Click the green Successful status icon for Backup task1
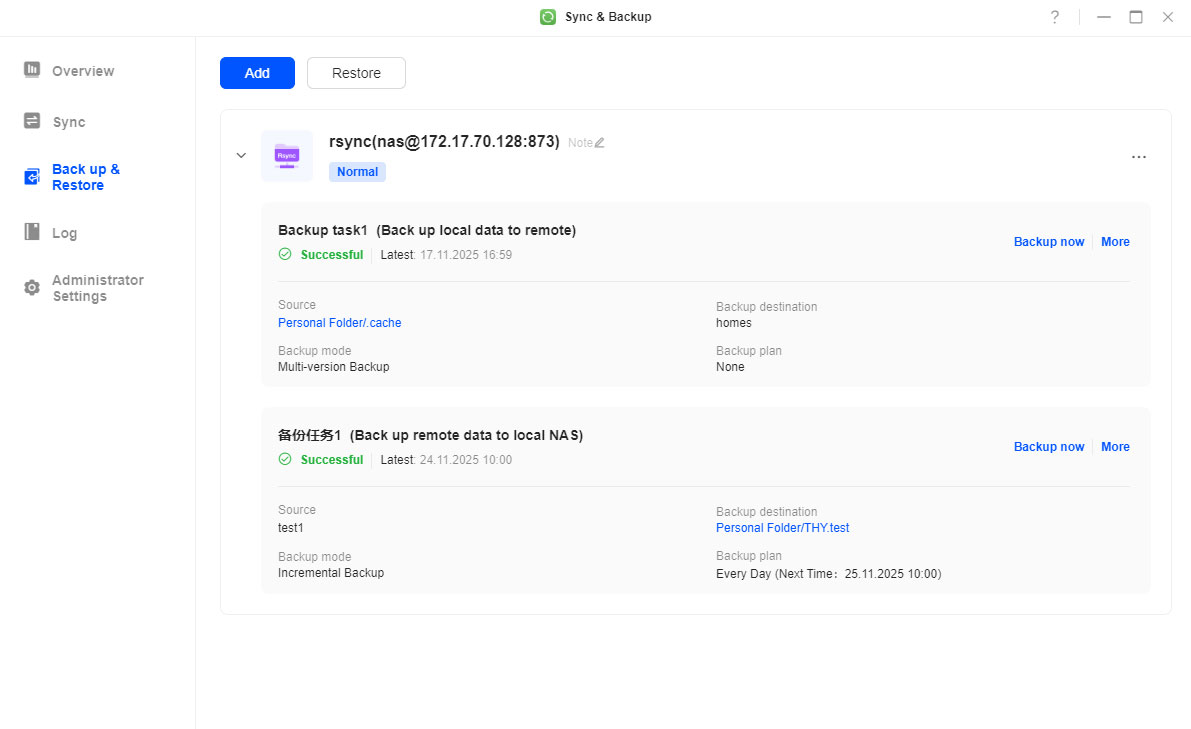The image size is (1191, 729). click(x=284, y=254)
